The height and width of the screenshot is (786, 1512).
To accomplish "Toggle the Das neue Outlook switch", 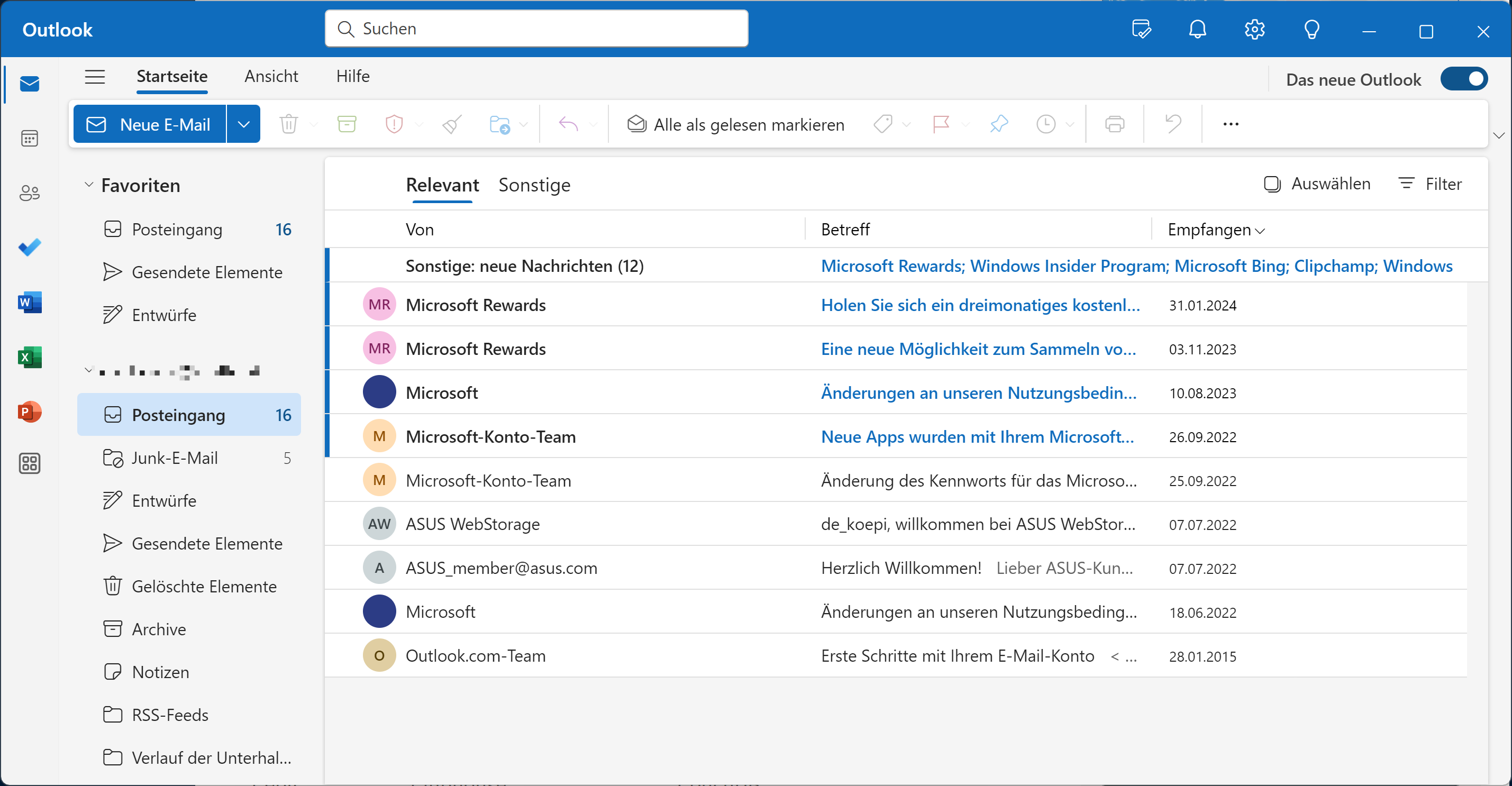I will (x=1464, y=79).
